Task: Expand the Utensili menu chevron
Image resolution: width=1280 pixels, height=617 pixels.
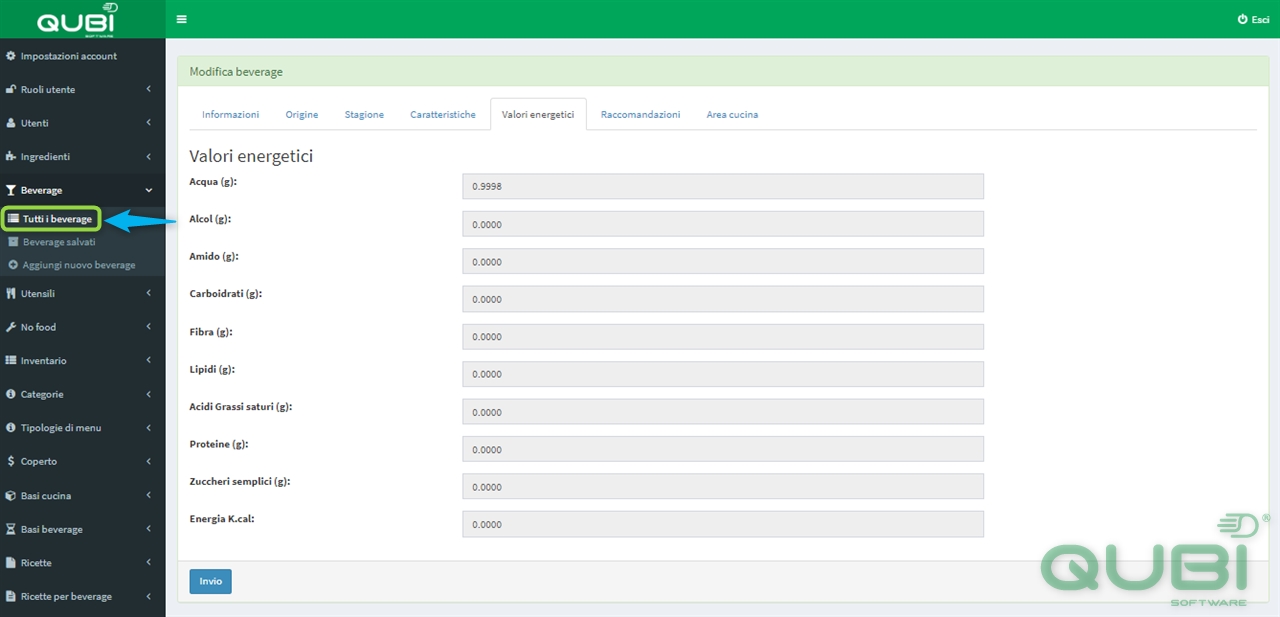Action: [148, 294]
